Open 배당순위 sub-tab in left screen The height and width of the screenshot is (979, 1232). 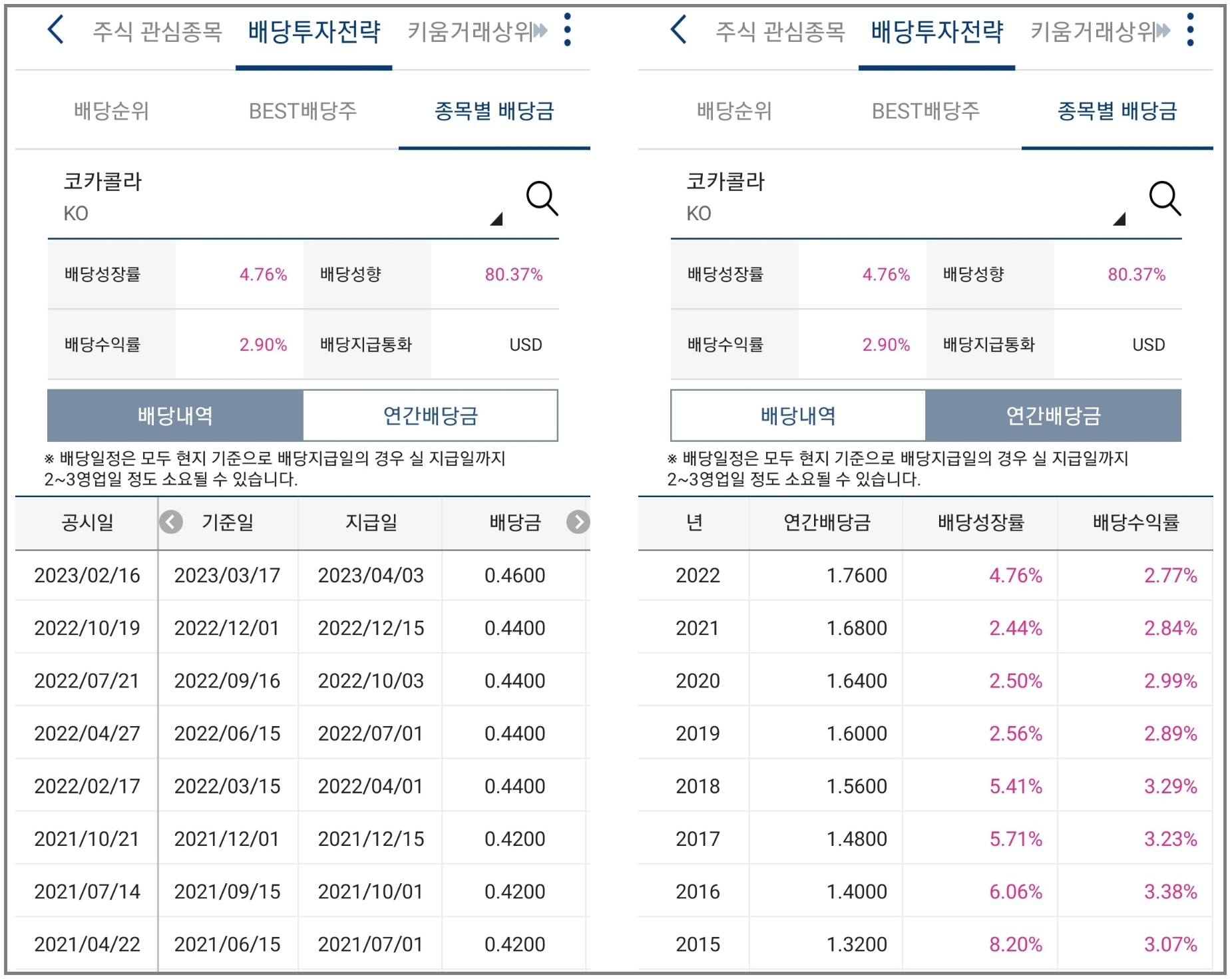(x=111, y=110)
